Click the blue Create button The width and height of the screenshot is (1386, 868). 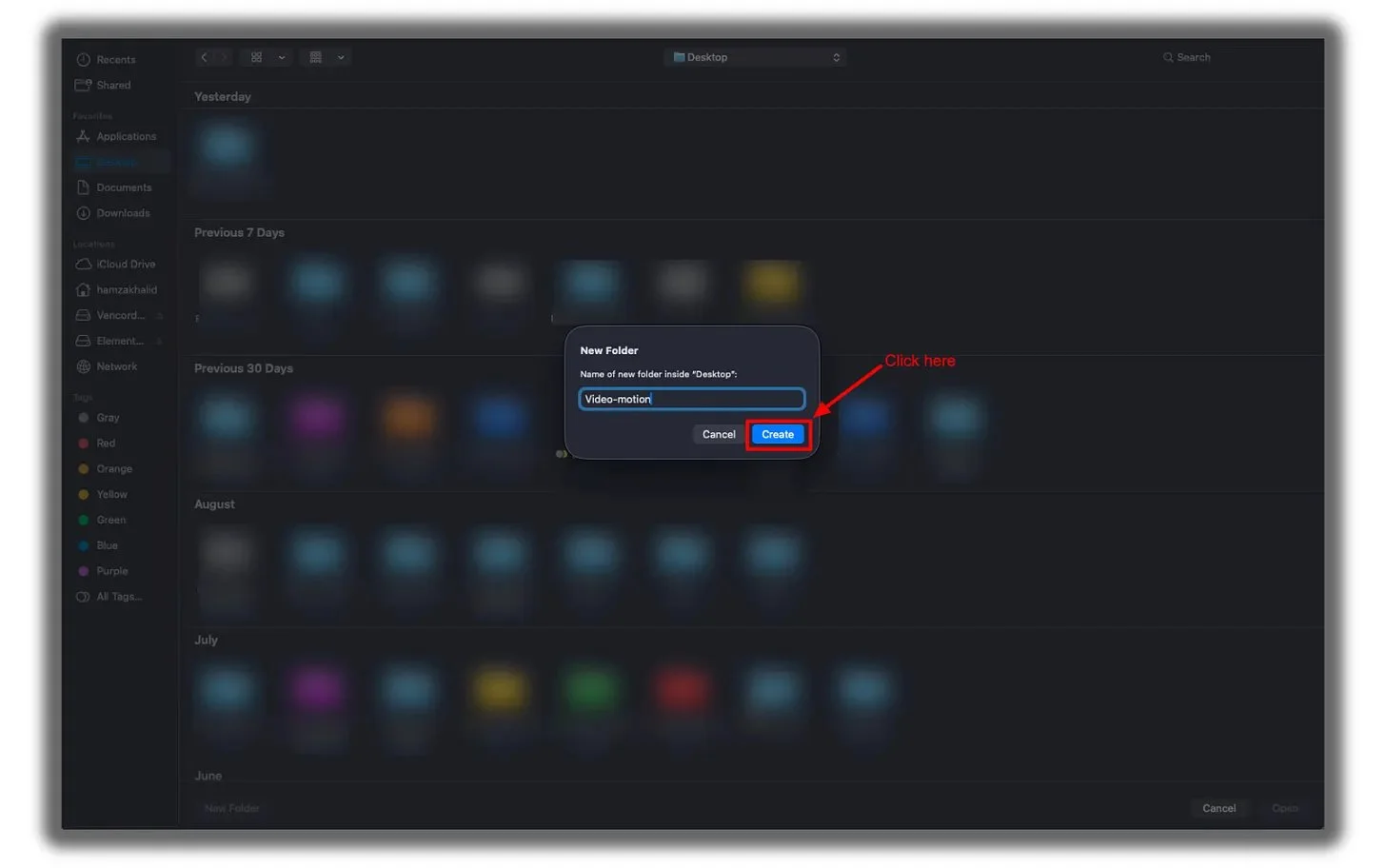pyautogui.click(x=778, y=435)
